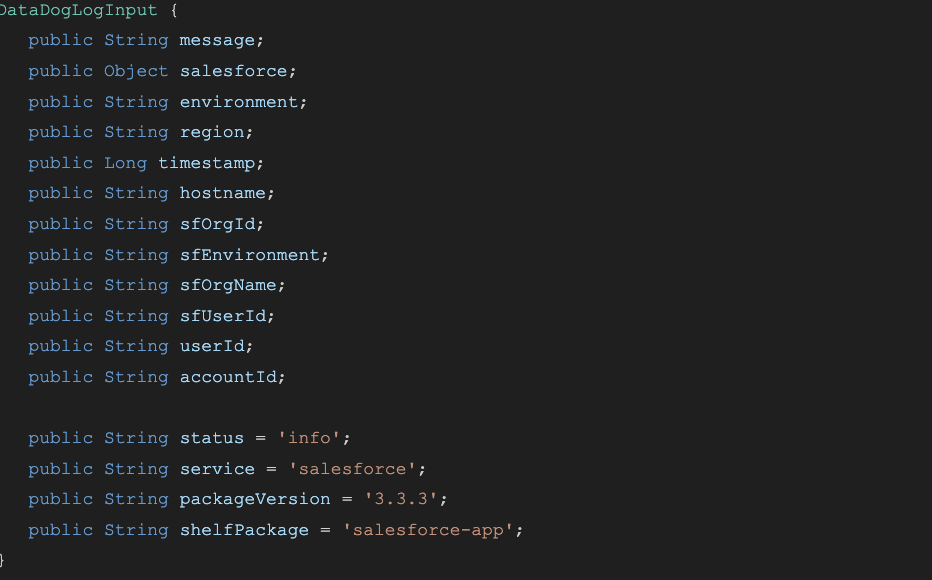Image resolution: width=932 pixels, height=580 pixels.
Task: Click the userId field name
Action: (212, 346)
